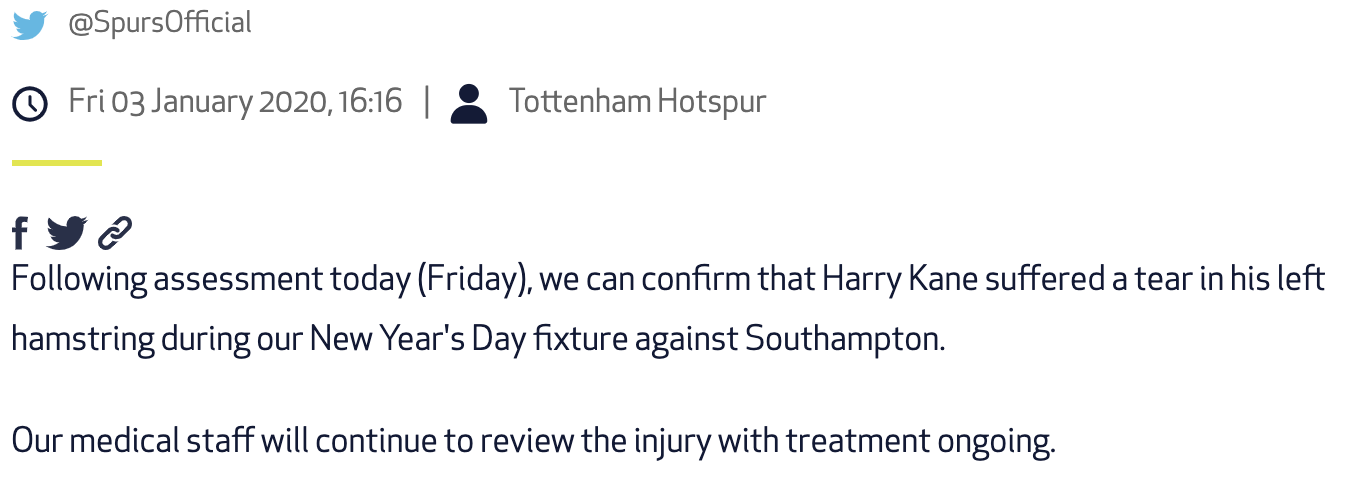Image resolution: width=1350 pixels, height=488 pixels.
Task: Copy article link using the chain icon
Action: (115, 233)
